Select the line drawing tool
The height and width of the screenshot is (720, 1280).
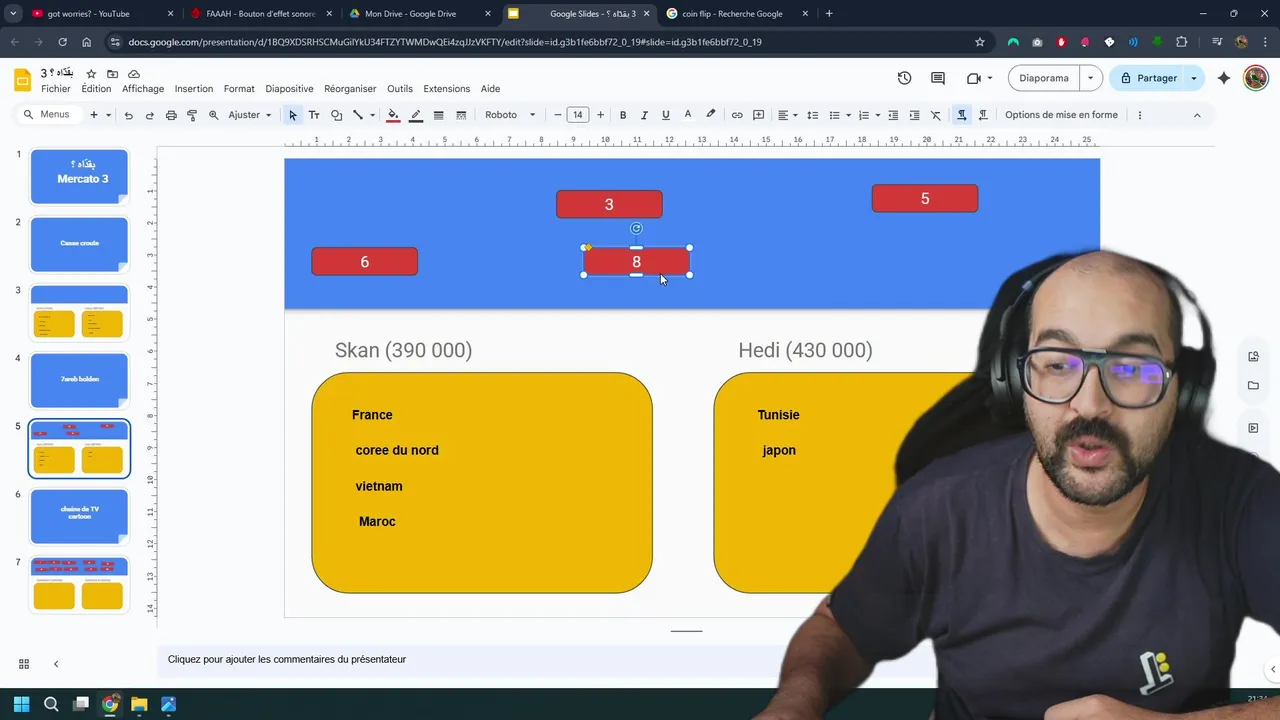tap(357, 115)
